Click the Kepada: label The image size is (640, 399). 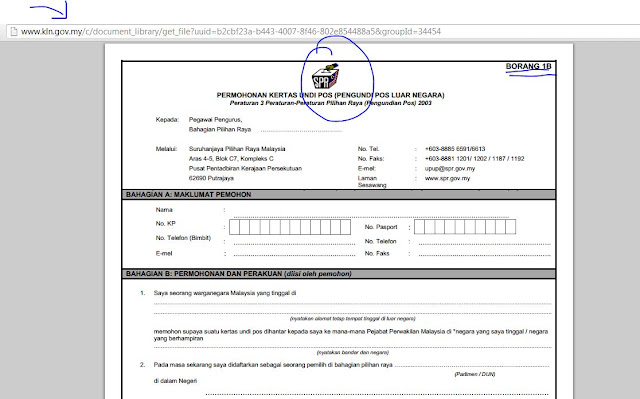coord(167,120)
